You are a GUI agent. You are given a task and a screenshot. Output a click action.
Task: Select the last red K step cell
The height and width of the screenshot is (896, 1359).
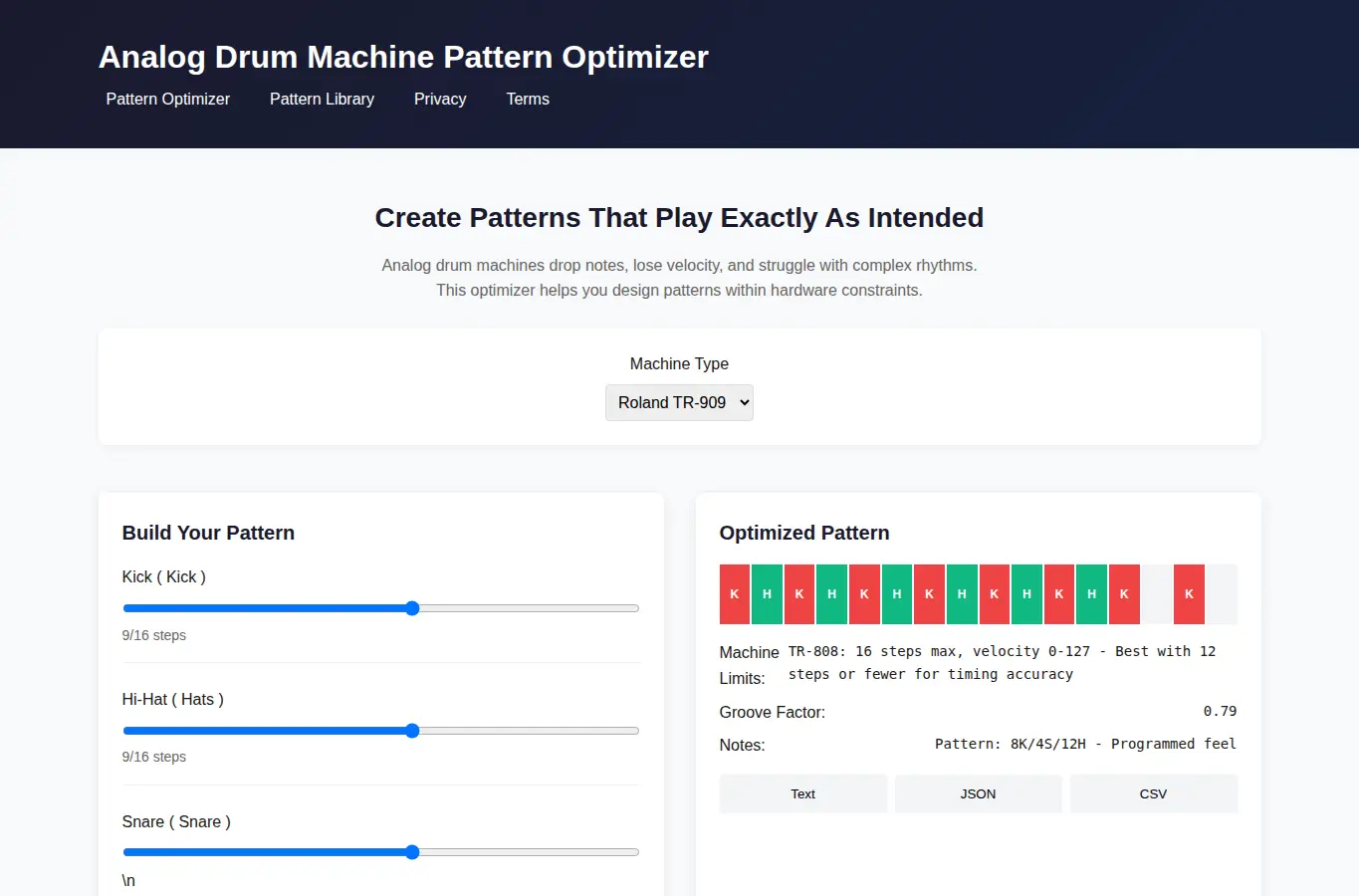click(1189, 594)
